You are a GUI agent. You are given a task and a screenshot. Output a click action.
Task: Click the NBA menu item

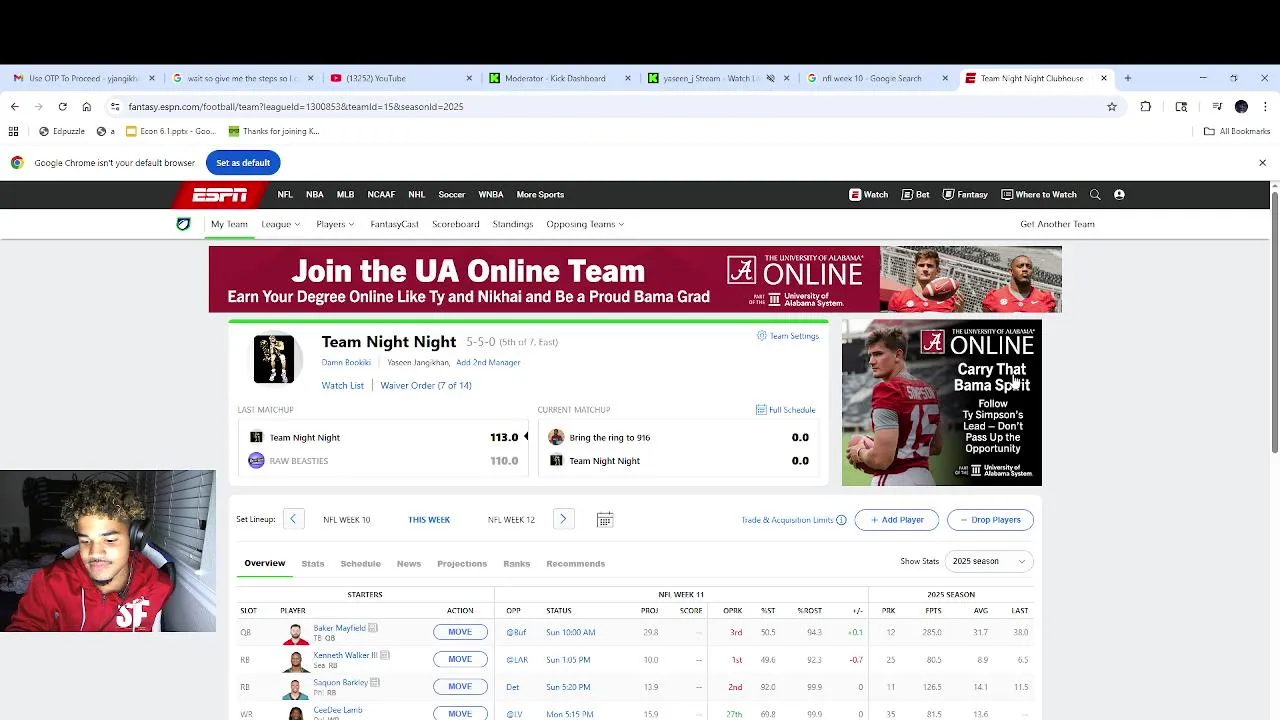click(x=314, y=195)
